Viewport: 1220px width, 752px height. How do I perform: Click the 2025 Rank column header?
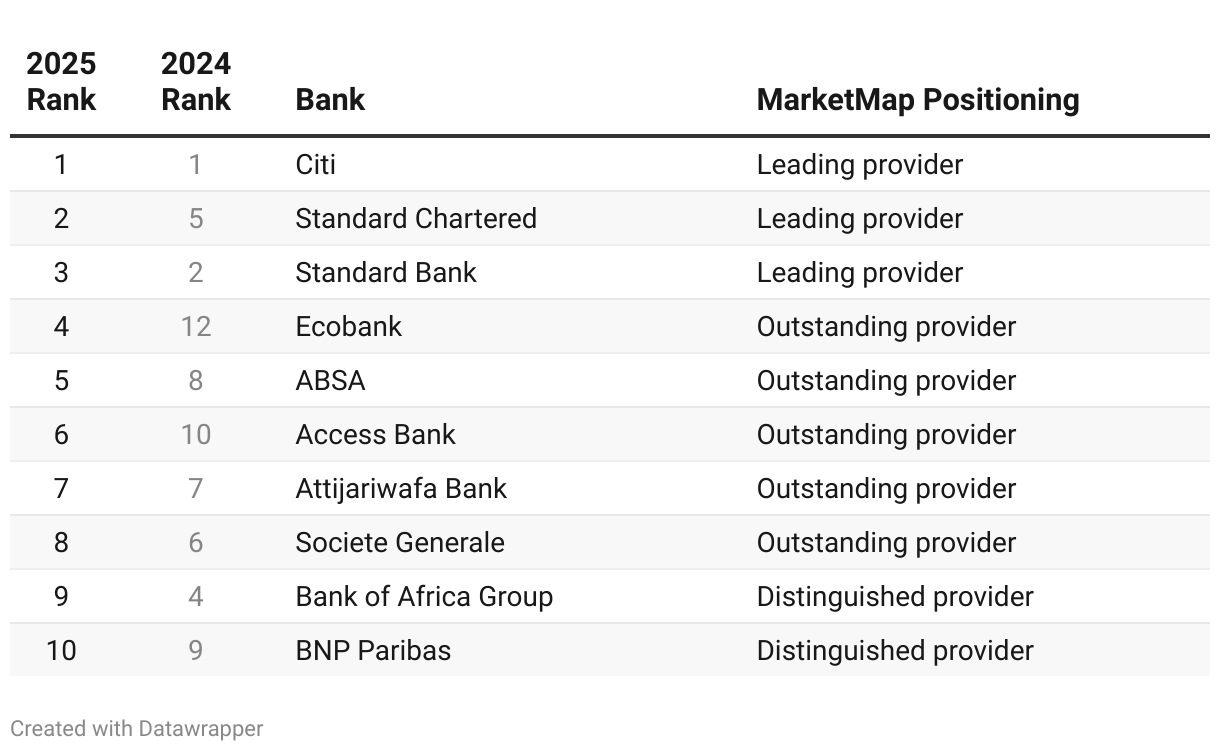[61, 82]
